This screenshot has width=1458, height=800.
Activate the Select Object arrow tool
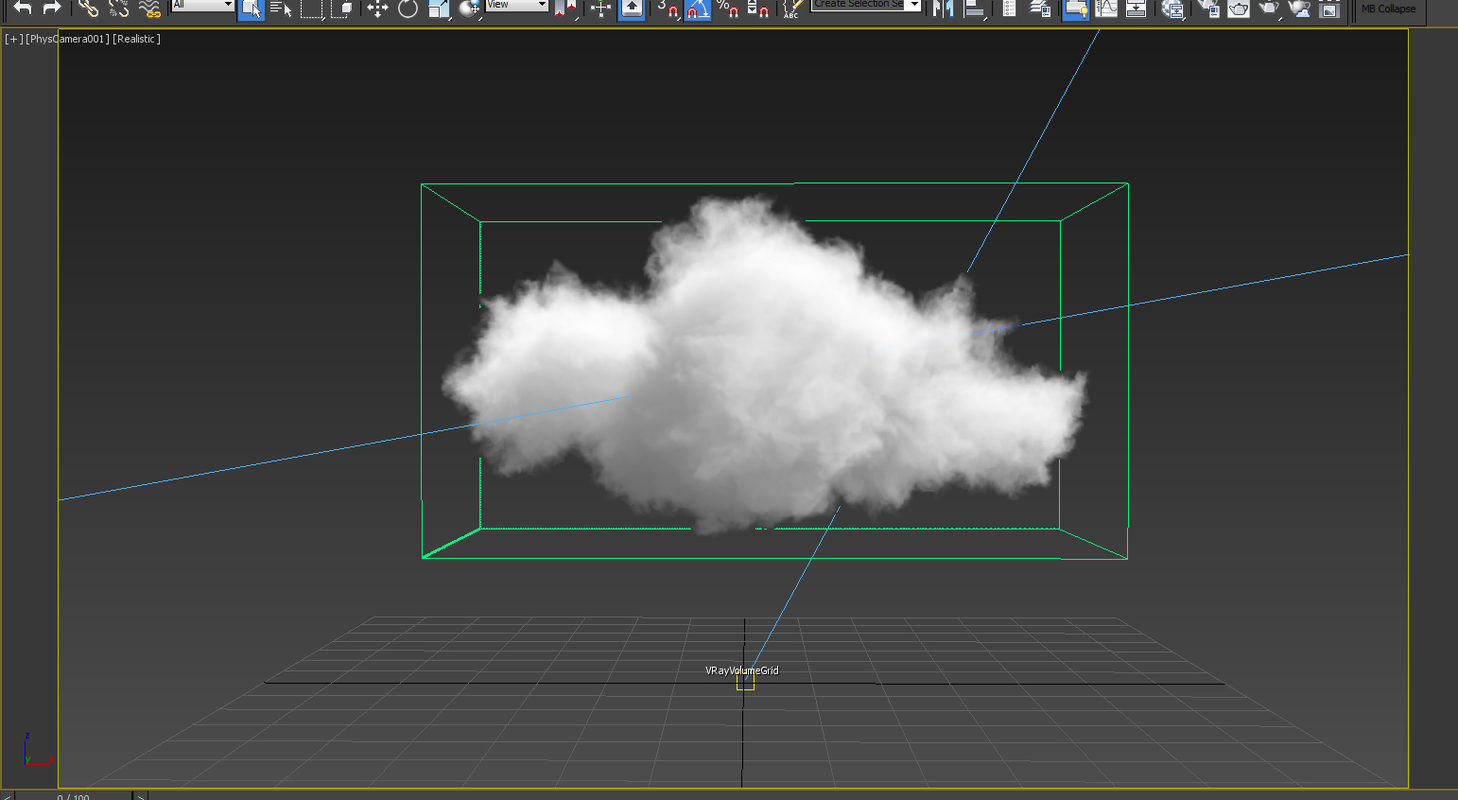[250, 10]
